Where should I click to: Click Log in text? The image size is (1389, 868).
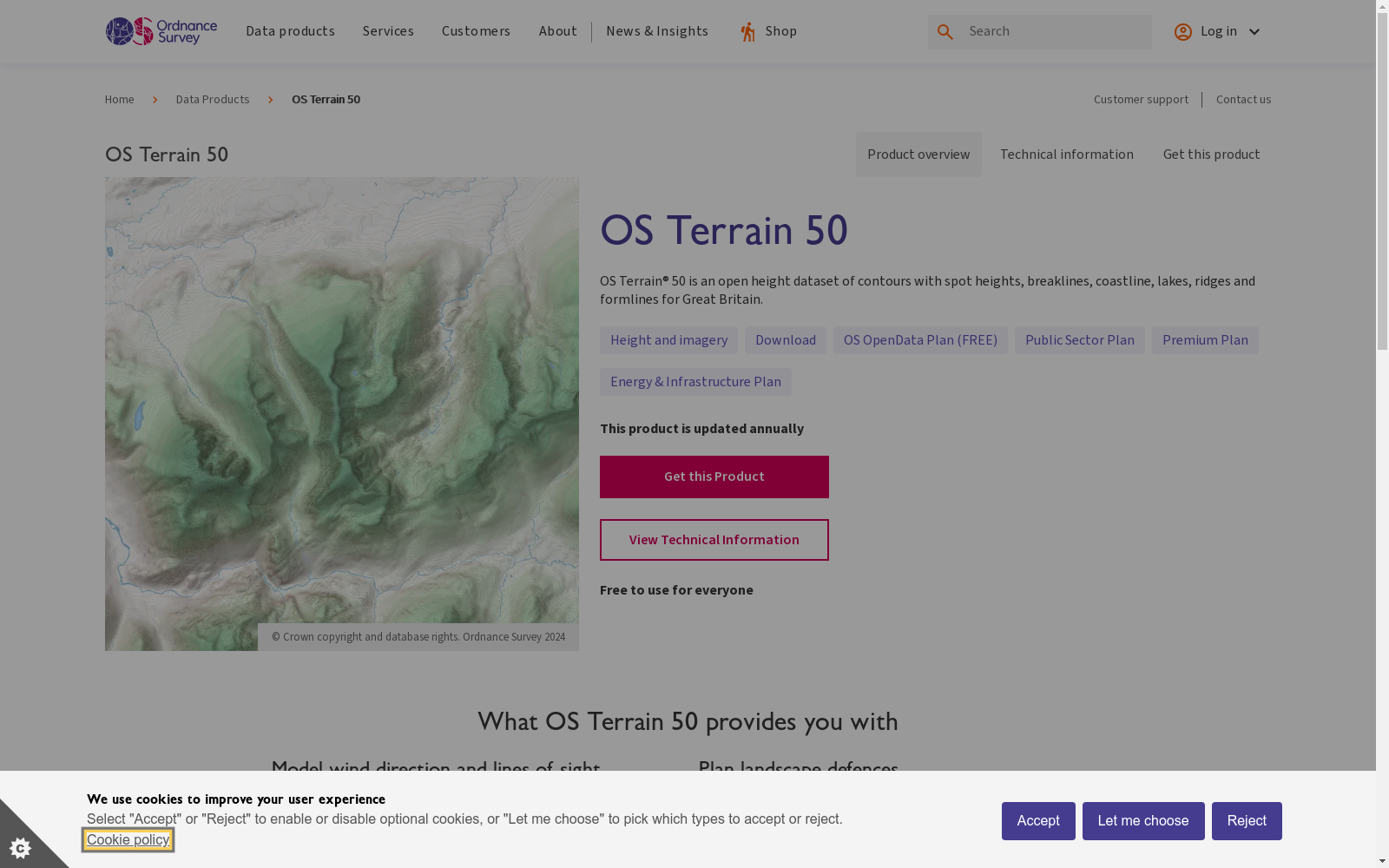click(x=1219, y=31)
